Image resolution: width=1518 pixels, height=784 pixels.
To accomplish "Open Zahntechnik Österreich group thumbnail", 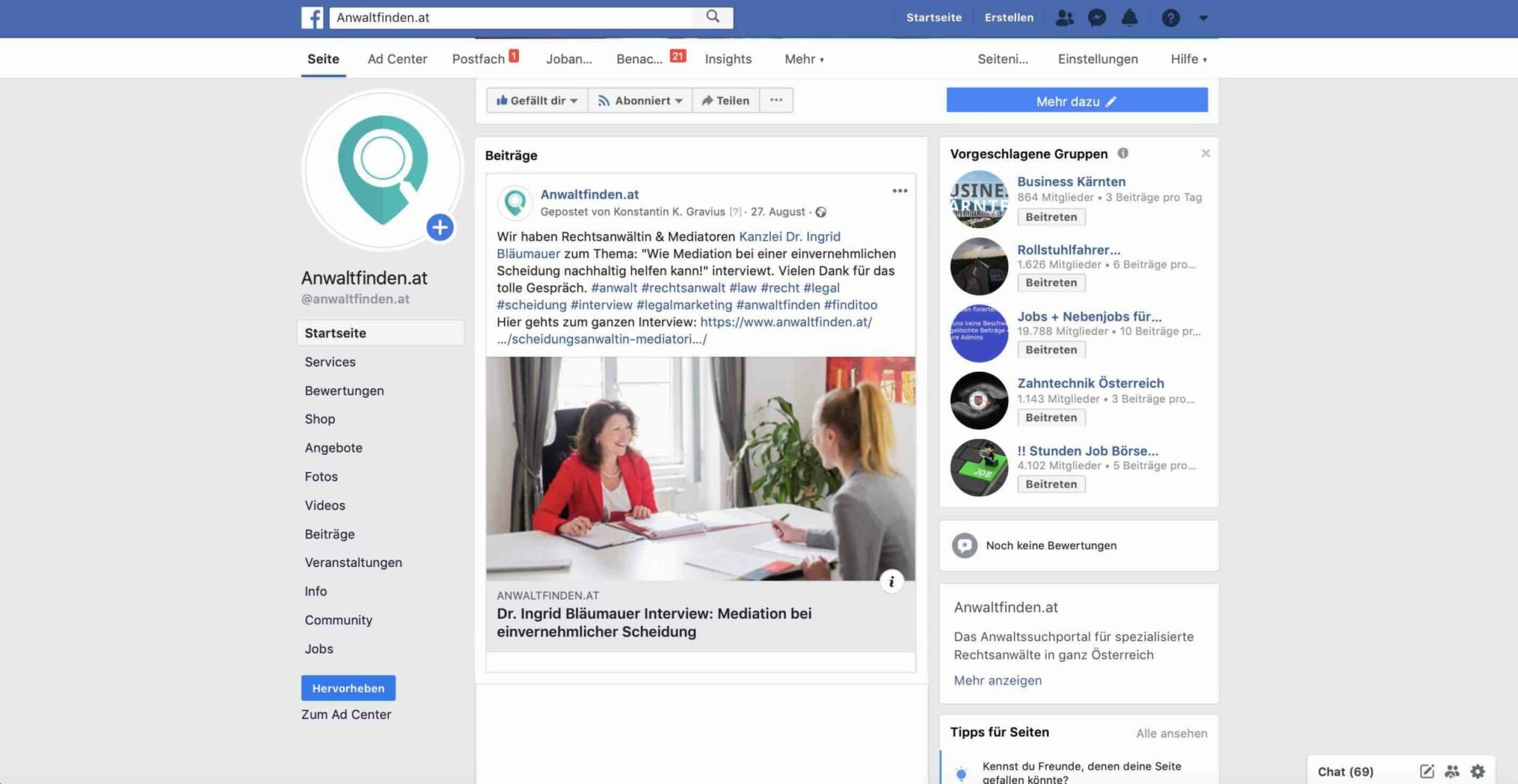I will (979, 400).
